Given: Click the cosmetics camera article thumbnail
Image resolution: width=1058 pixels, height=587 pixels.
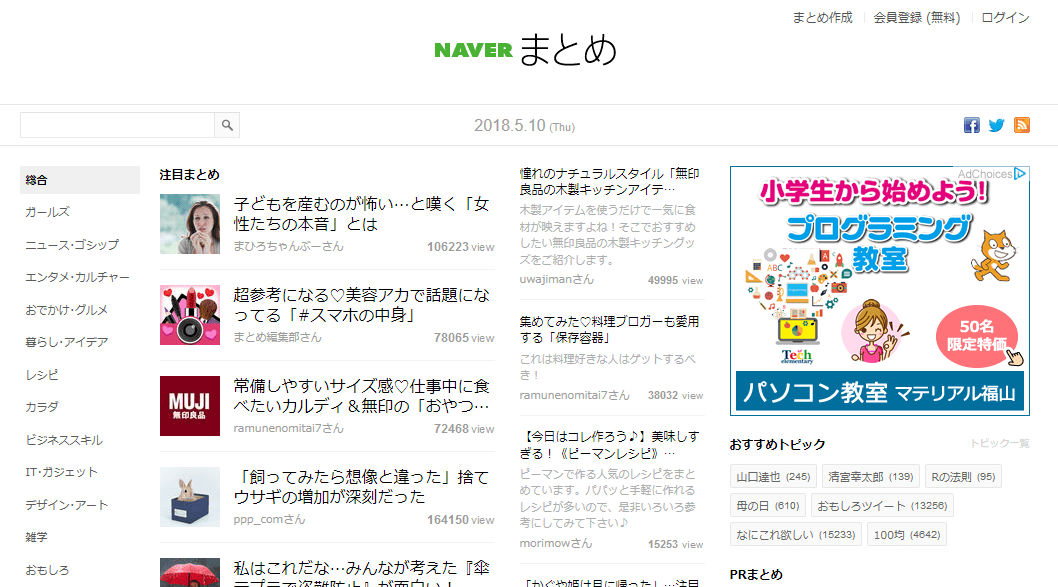Looking at the screenshot, I should tap(190, 315).
